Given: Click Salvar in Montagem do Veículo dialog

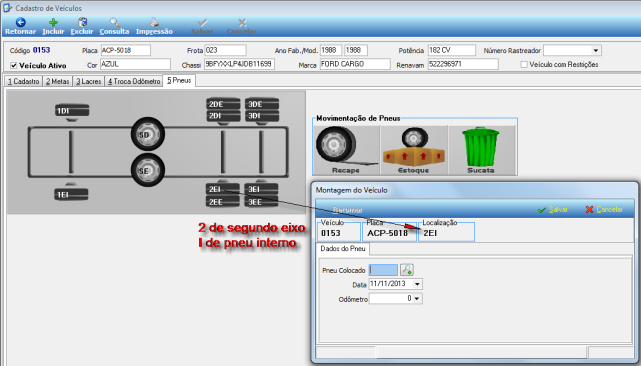Looking at the screenshot, I should (x=552, y=209).
